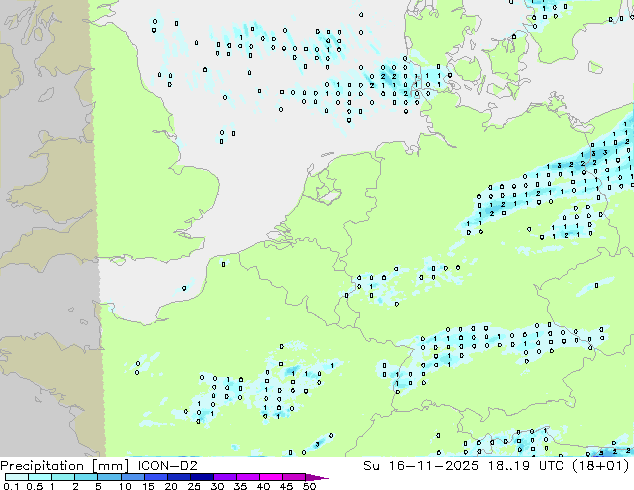
Task: Click the '10' legend scale label
Action: click(x=125, y=486)
